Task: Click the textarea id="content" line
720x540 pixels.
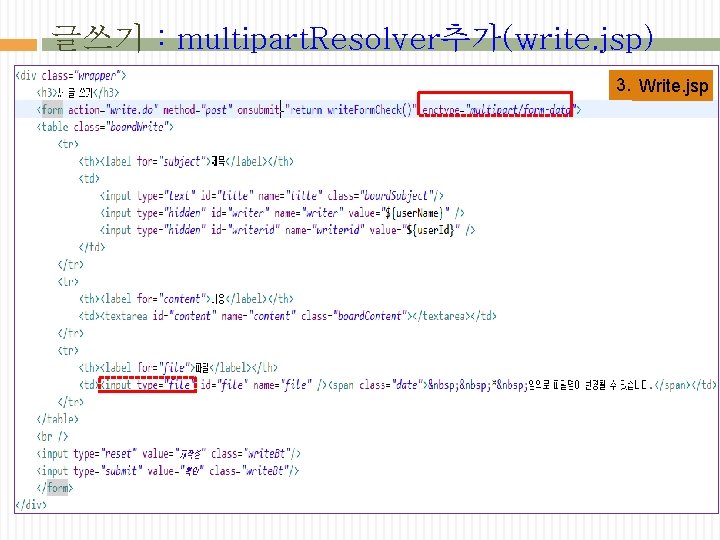Action: point(287,316)
